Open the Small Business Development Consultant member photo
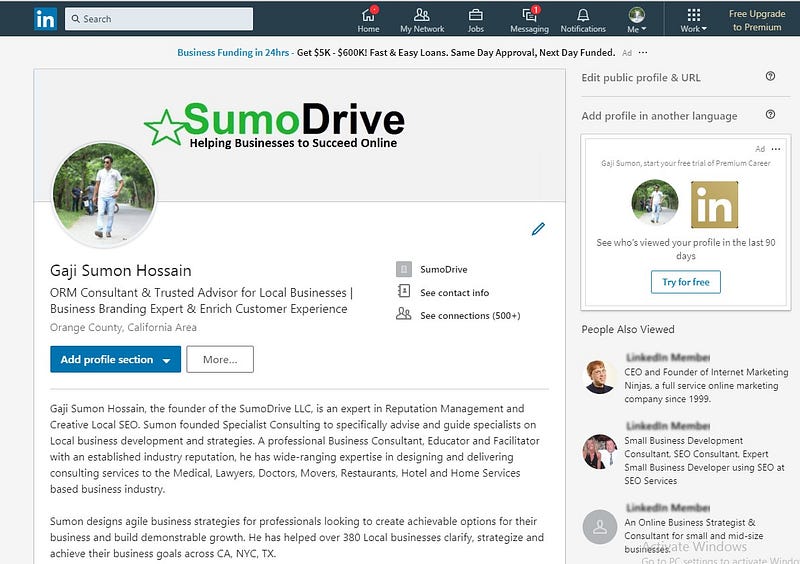 coord(599,452)
